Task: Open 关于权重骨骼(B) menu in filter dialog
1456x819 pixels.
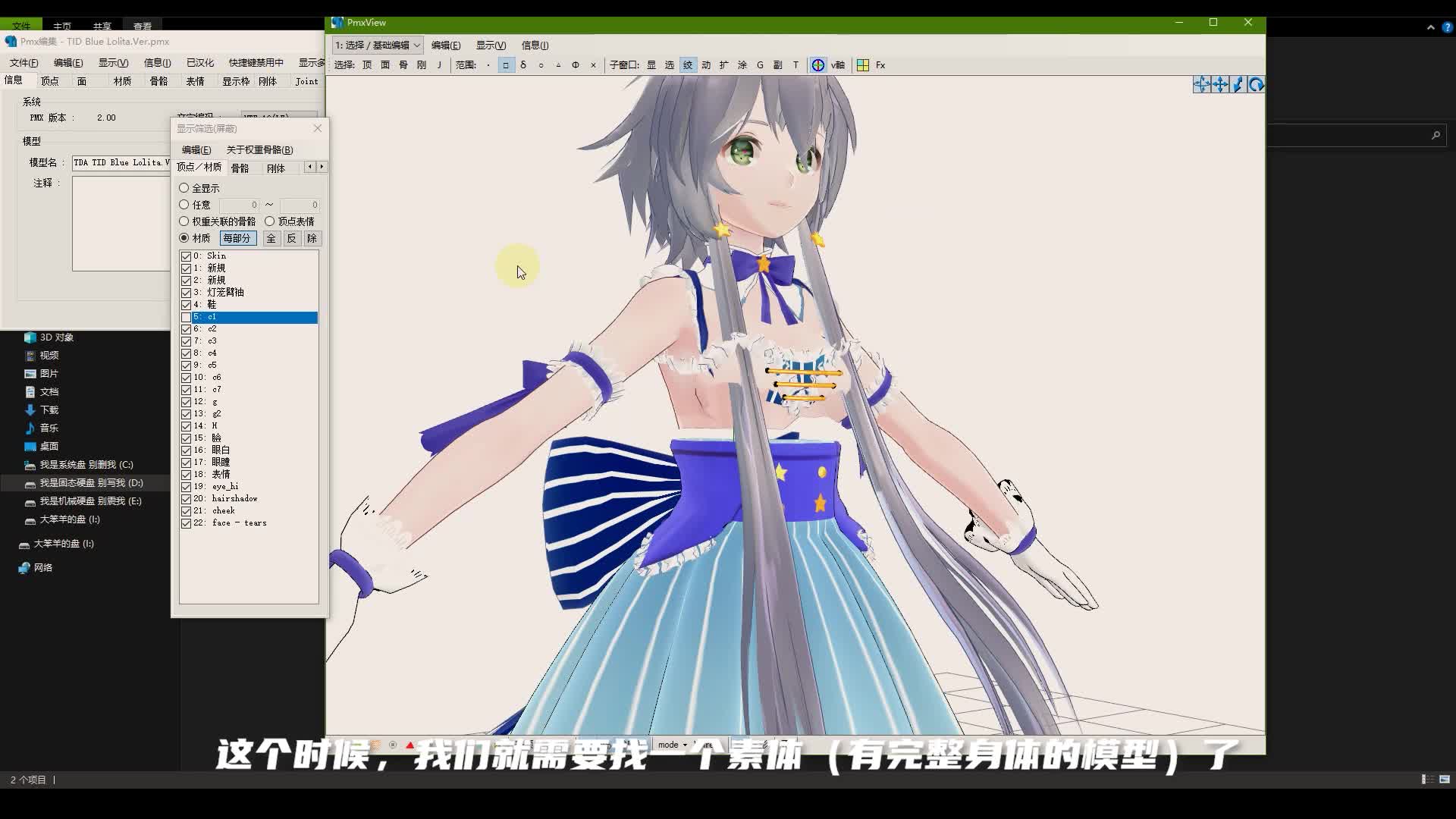Action: [259, 150]
